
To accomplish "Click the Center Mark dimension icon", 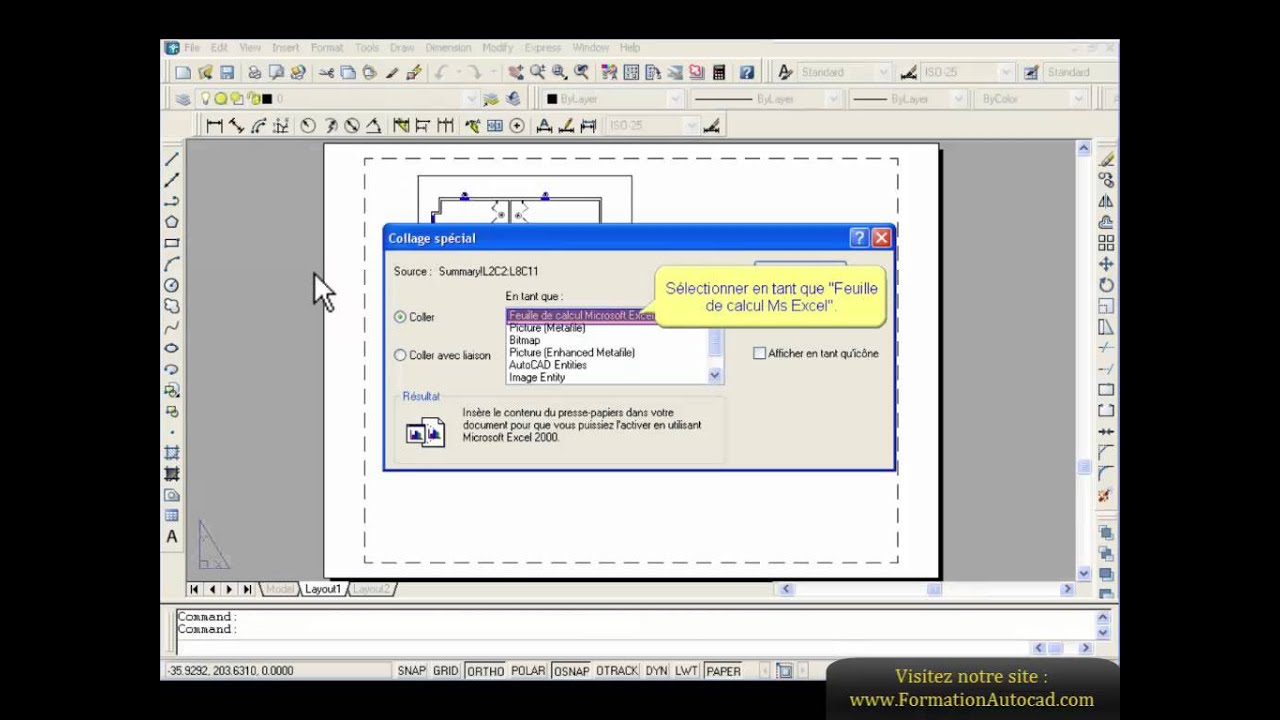I will pyautogui.click(x=517, y=126).
